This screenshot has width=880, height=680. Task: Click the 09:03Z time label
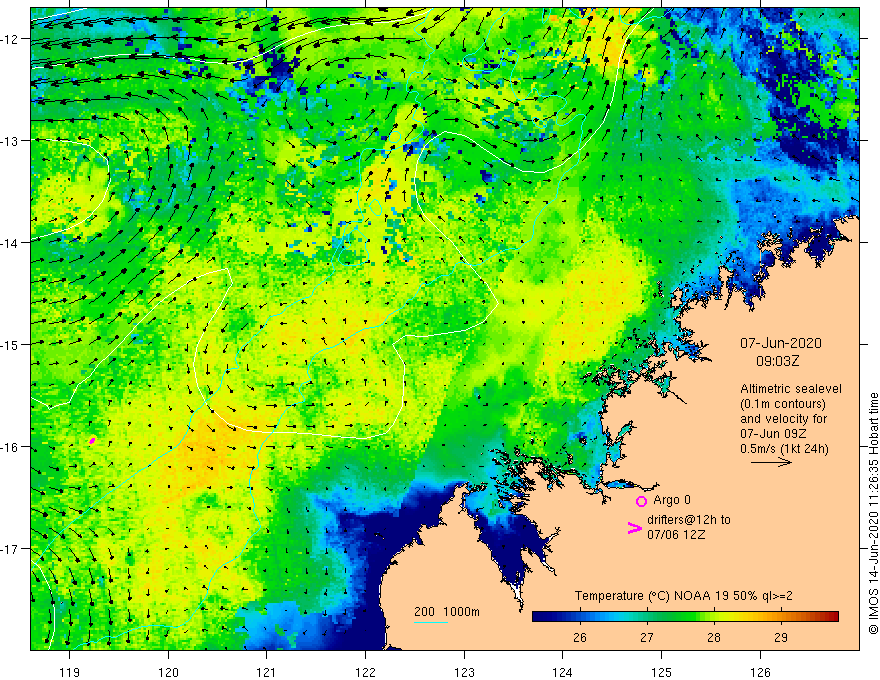[x=777, y=361]
